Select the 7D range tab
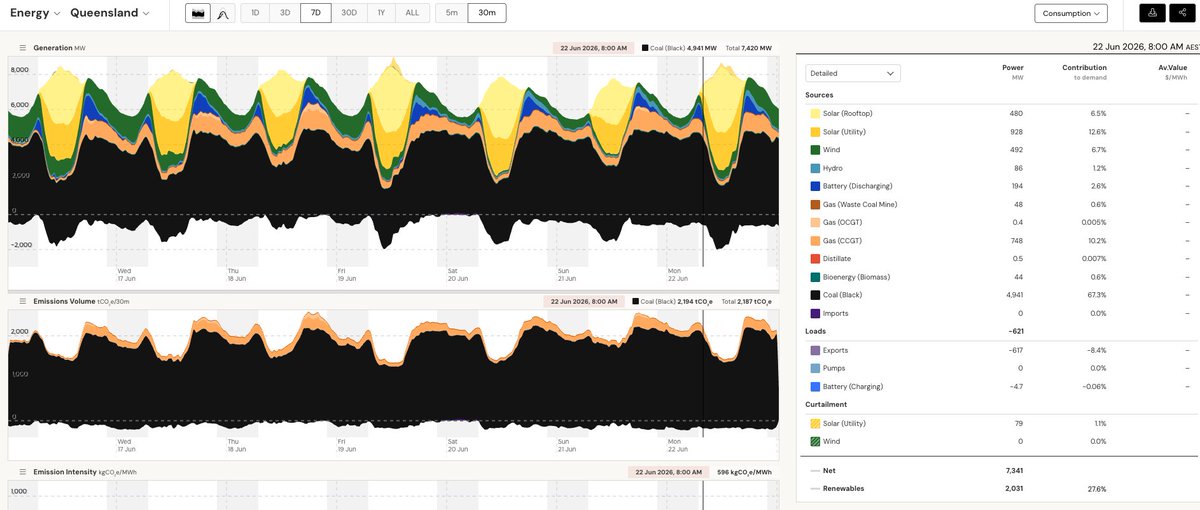Screen dimensions: 1200x510 [x=316, y=13]
